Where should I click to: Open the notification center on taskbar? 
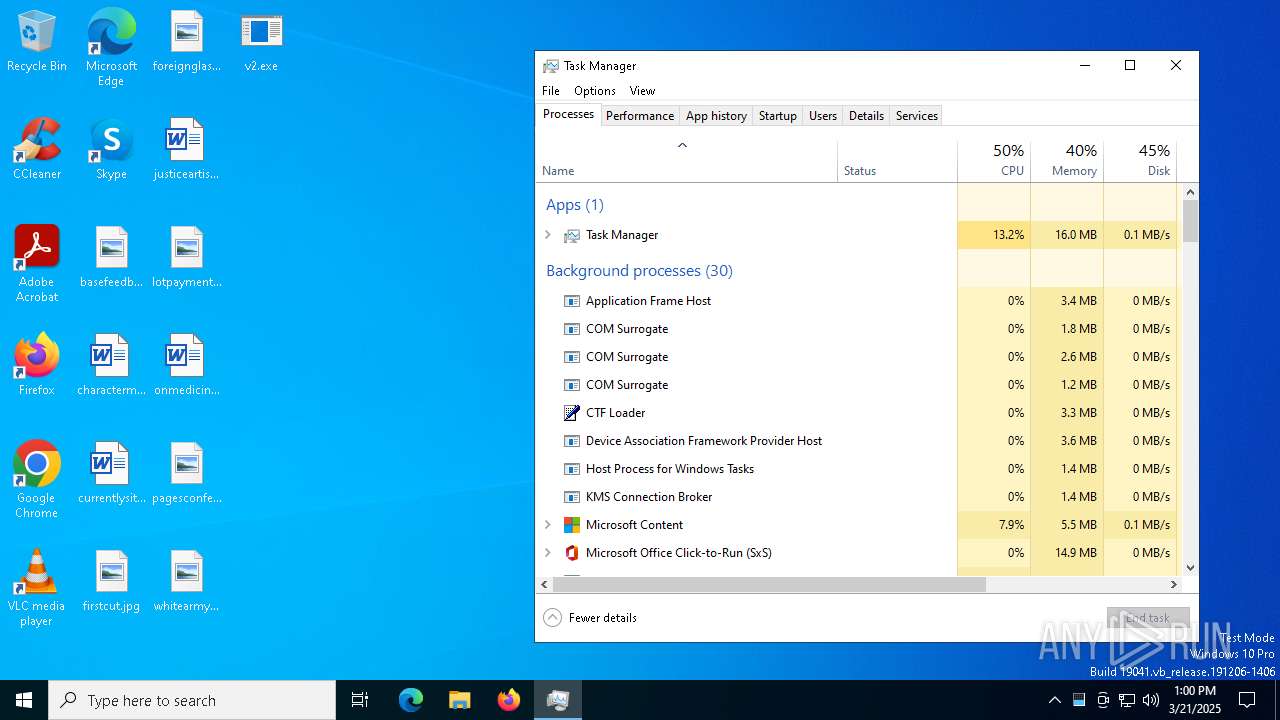point(1247,700)
